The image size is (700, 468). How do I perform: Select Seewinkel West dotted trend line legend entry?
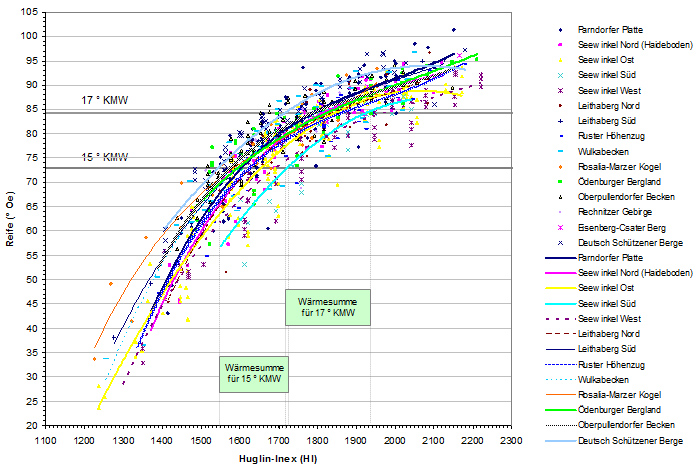click(x=594, y=319)
